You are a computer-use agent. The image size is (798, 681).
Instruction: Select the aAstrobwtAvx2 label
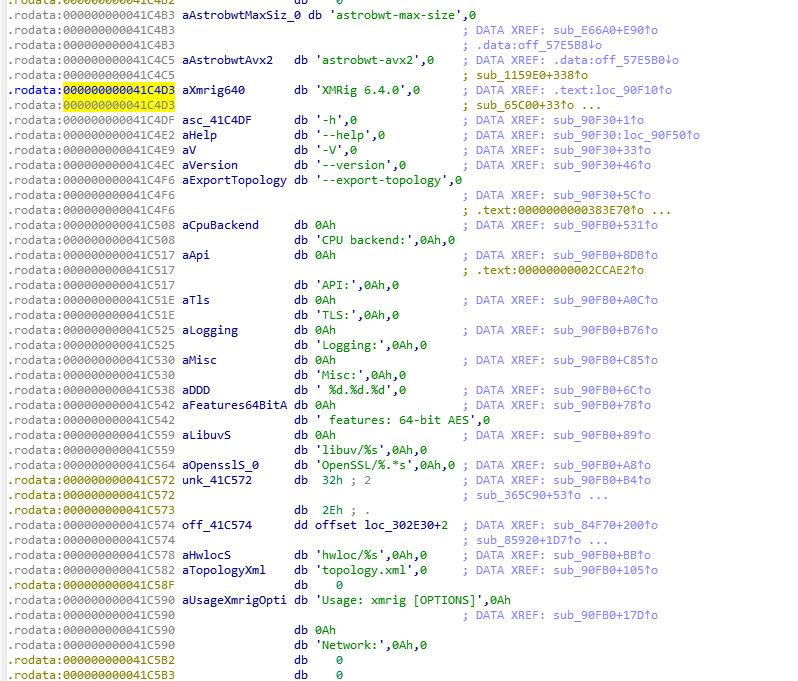(227, 60)
